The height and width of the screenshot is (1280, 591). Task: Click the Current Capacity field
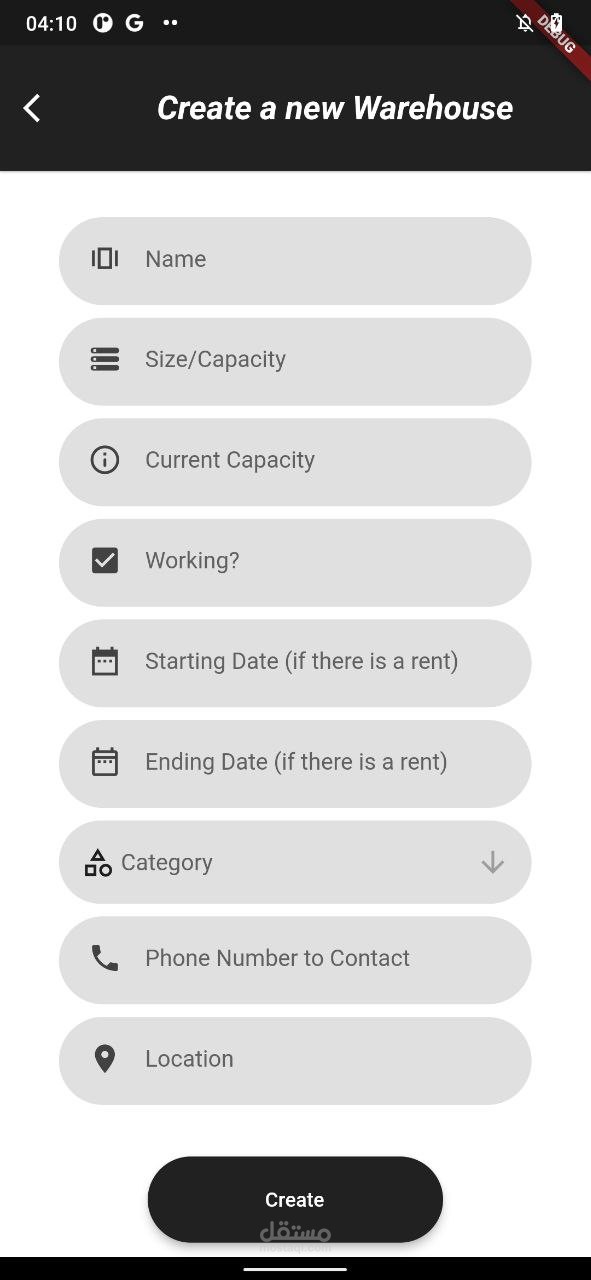click(x=295, y=462)
